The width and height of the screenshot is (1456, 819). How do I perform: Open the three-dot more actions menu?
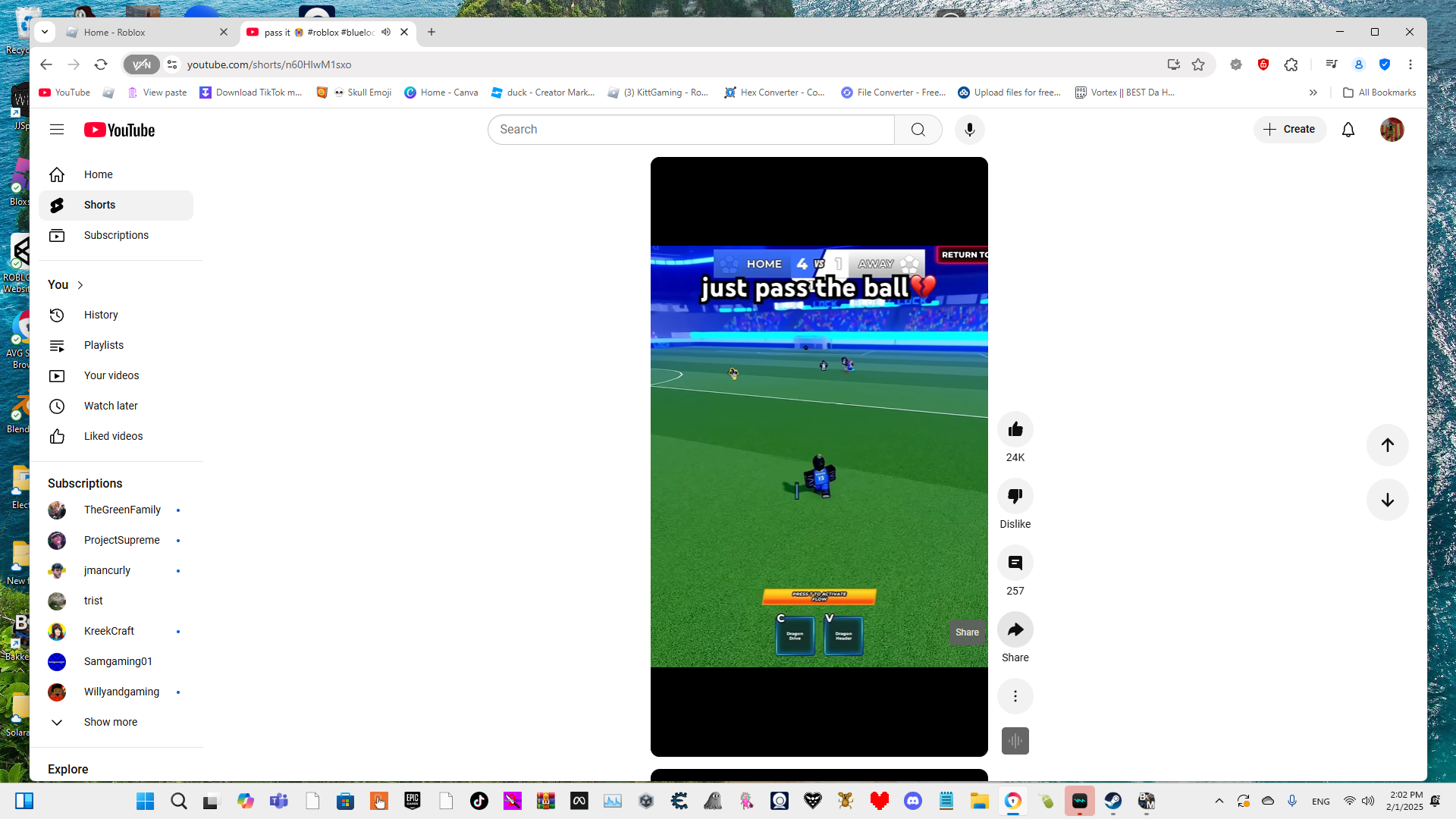tap(1015, 696)
